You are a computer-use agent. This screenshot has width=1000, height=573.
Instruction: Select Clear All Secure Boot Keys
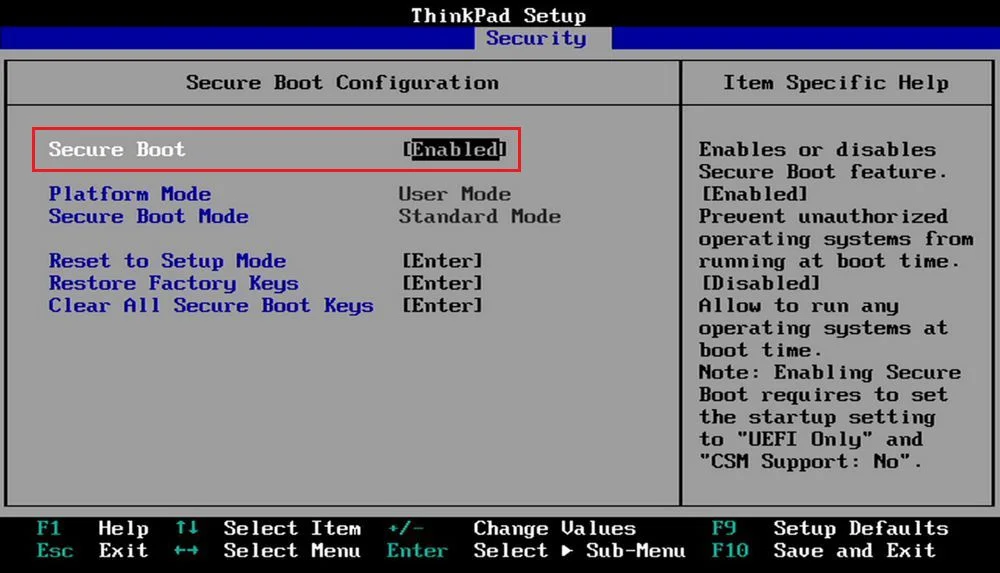pos(211,306)
